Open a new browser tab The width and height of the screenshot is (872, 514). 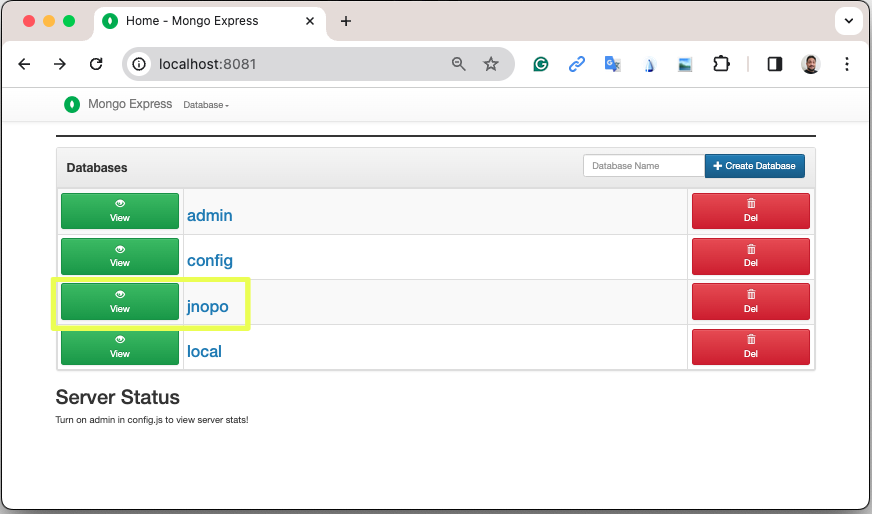pos(345,21)
